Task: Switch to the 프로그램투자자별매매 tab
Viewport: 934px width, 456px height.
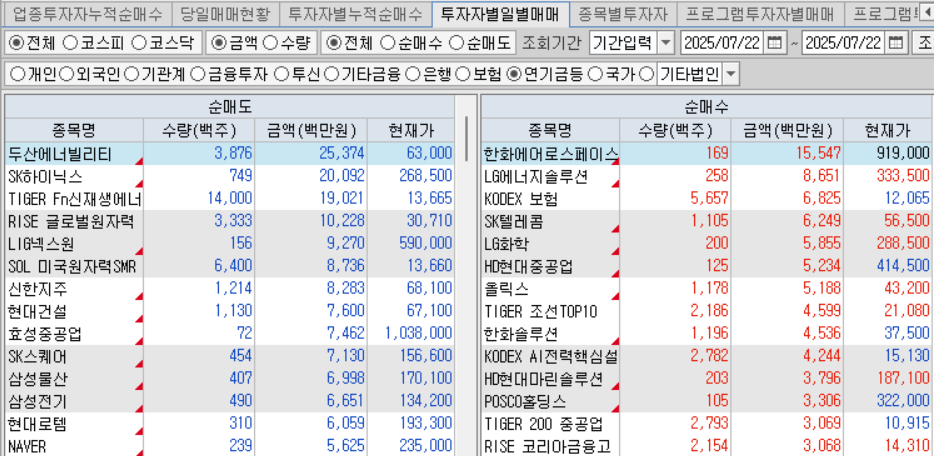Action: tap(760, 13)
